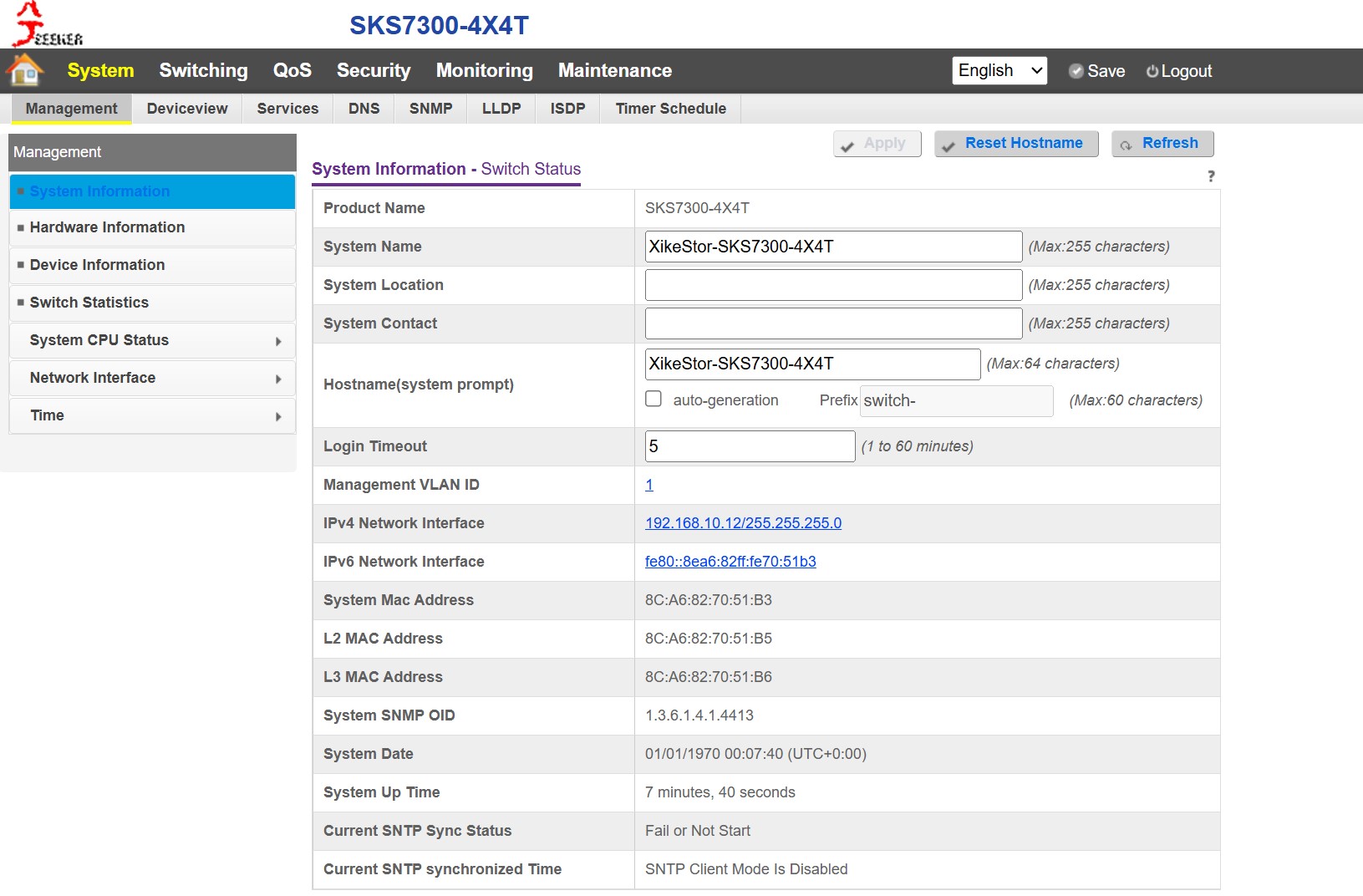Expand the Network Interface submenu

[x=152, y=378]
